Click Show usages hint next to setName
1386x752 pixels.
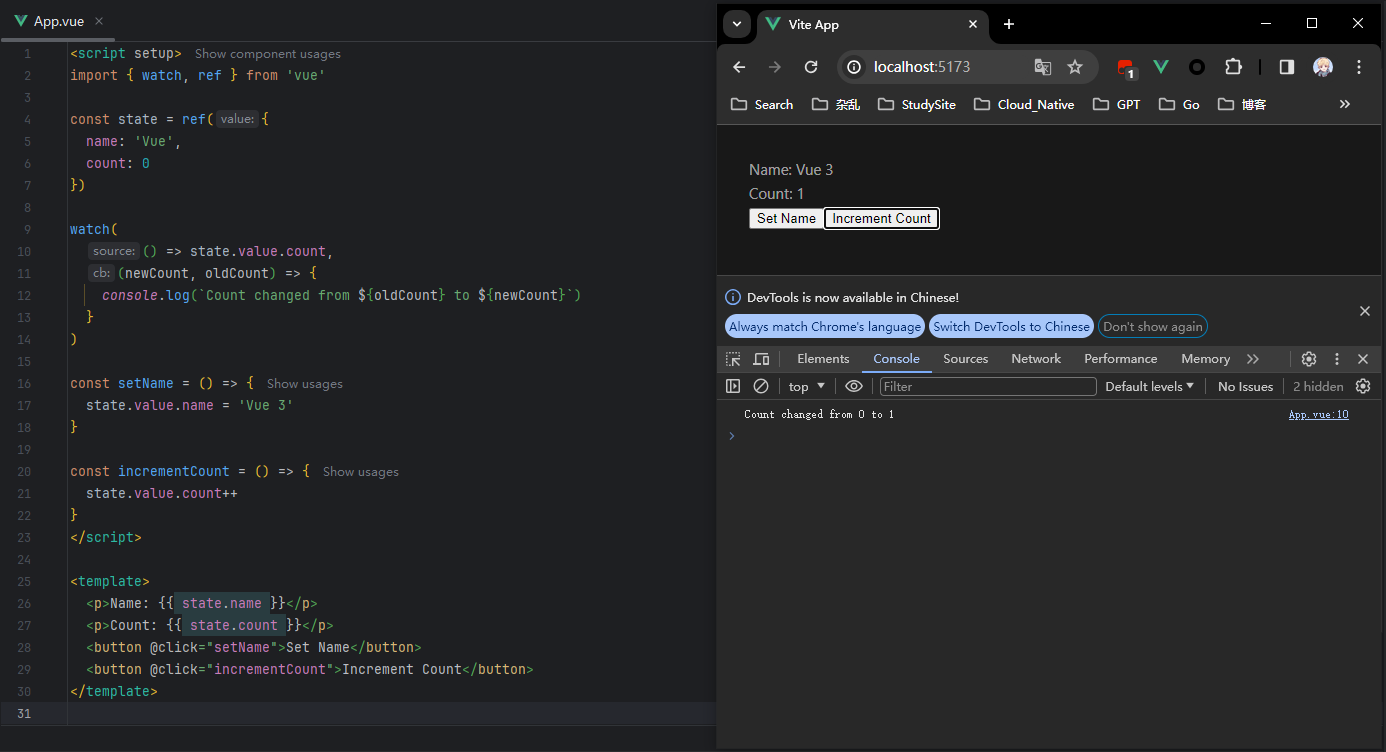[x=305, y=384]
